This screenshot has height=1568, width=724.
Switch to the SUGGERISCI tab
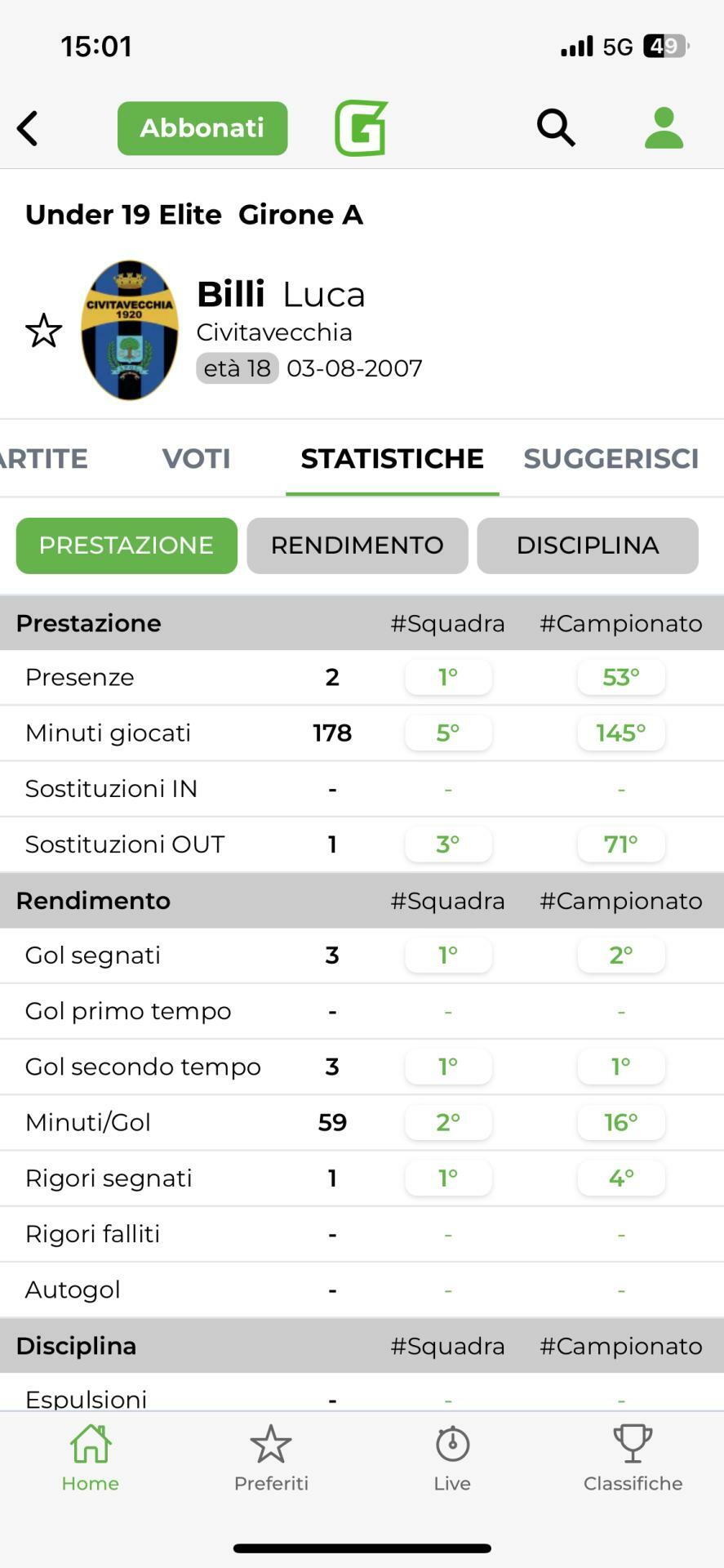611,459
